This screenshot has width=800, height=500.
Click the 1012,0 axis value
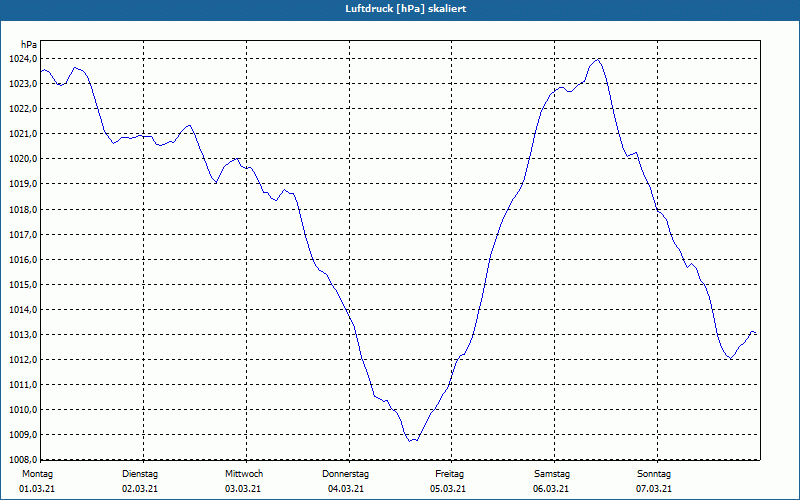(23, 360)
